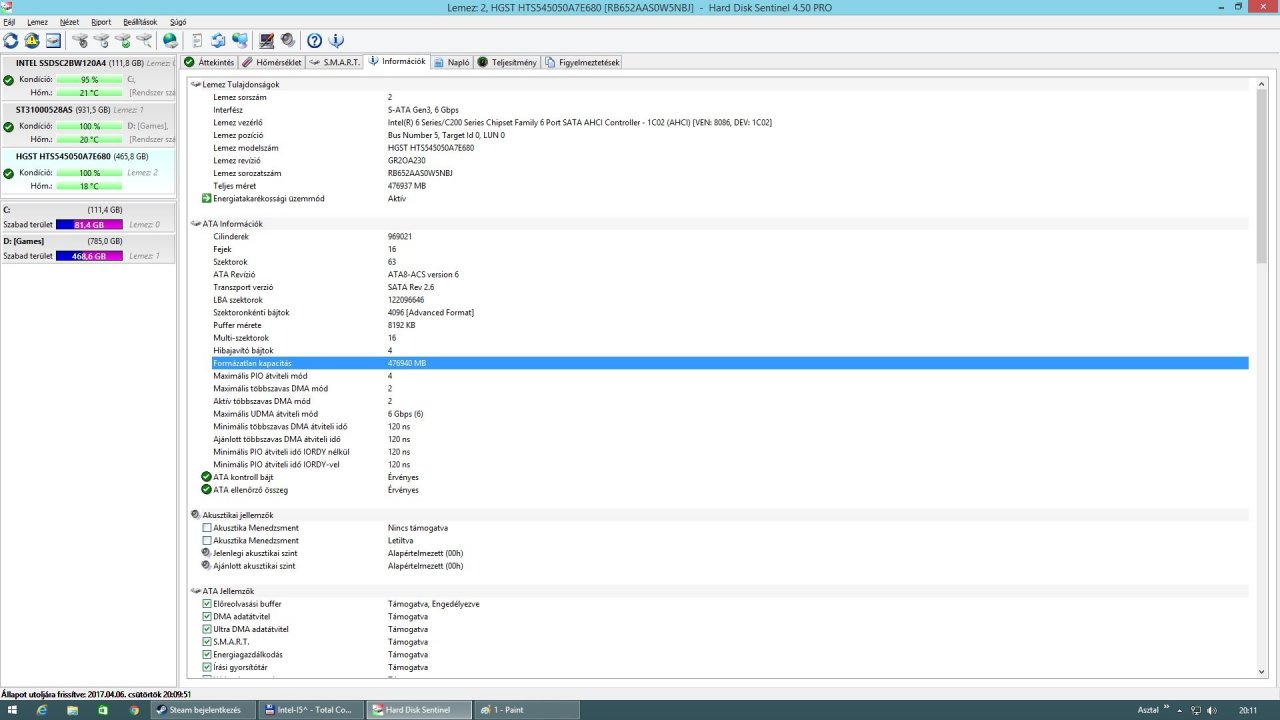The height and width of the screenshot is (720, 1280).
Task: Click Jelenlegi akusztikai szint icon
Action: coord(207,553)
